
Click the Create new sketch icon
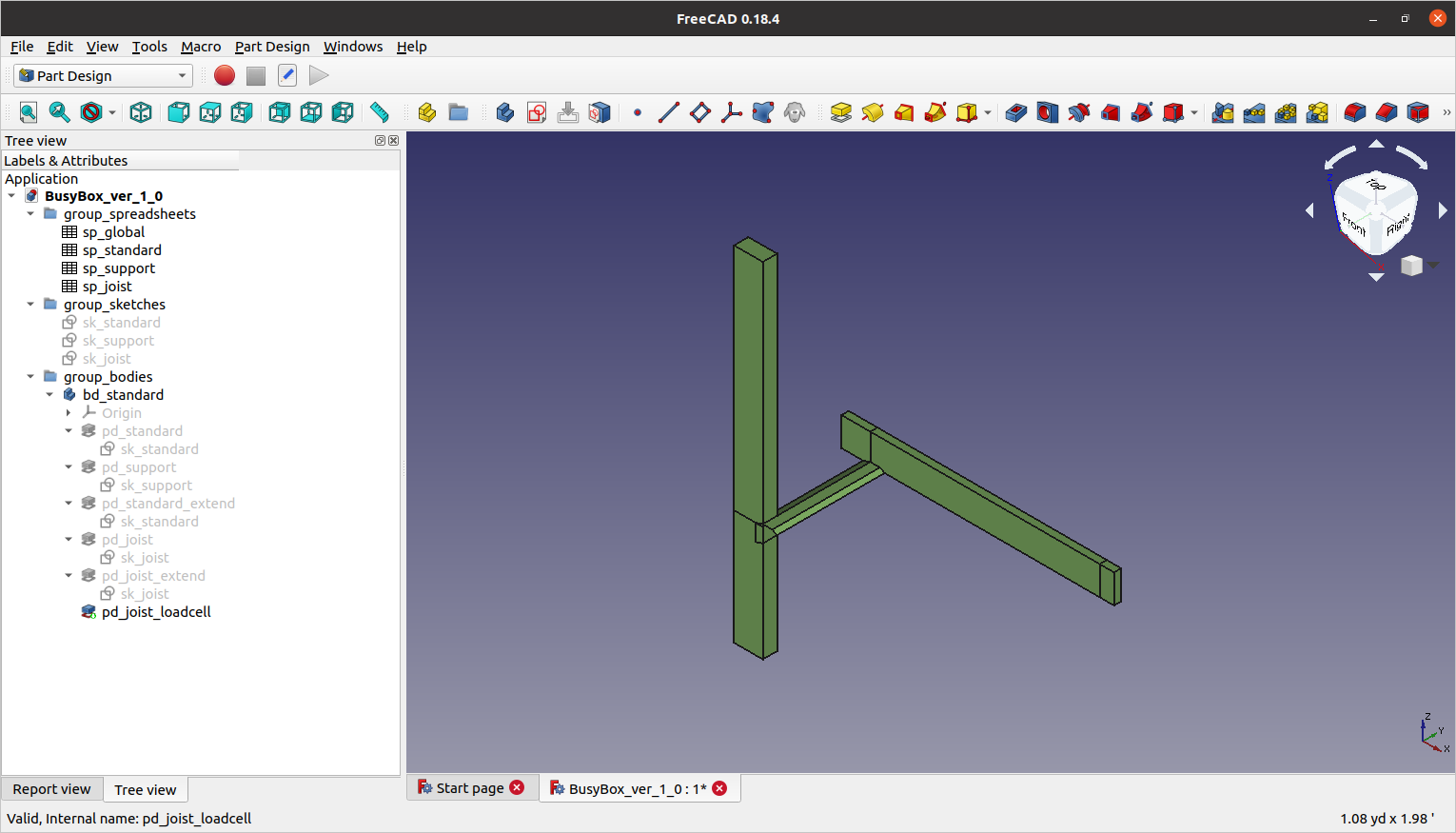[537, 112]
